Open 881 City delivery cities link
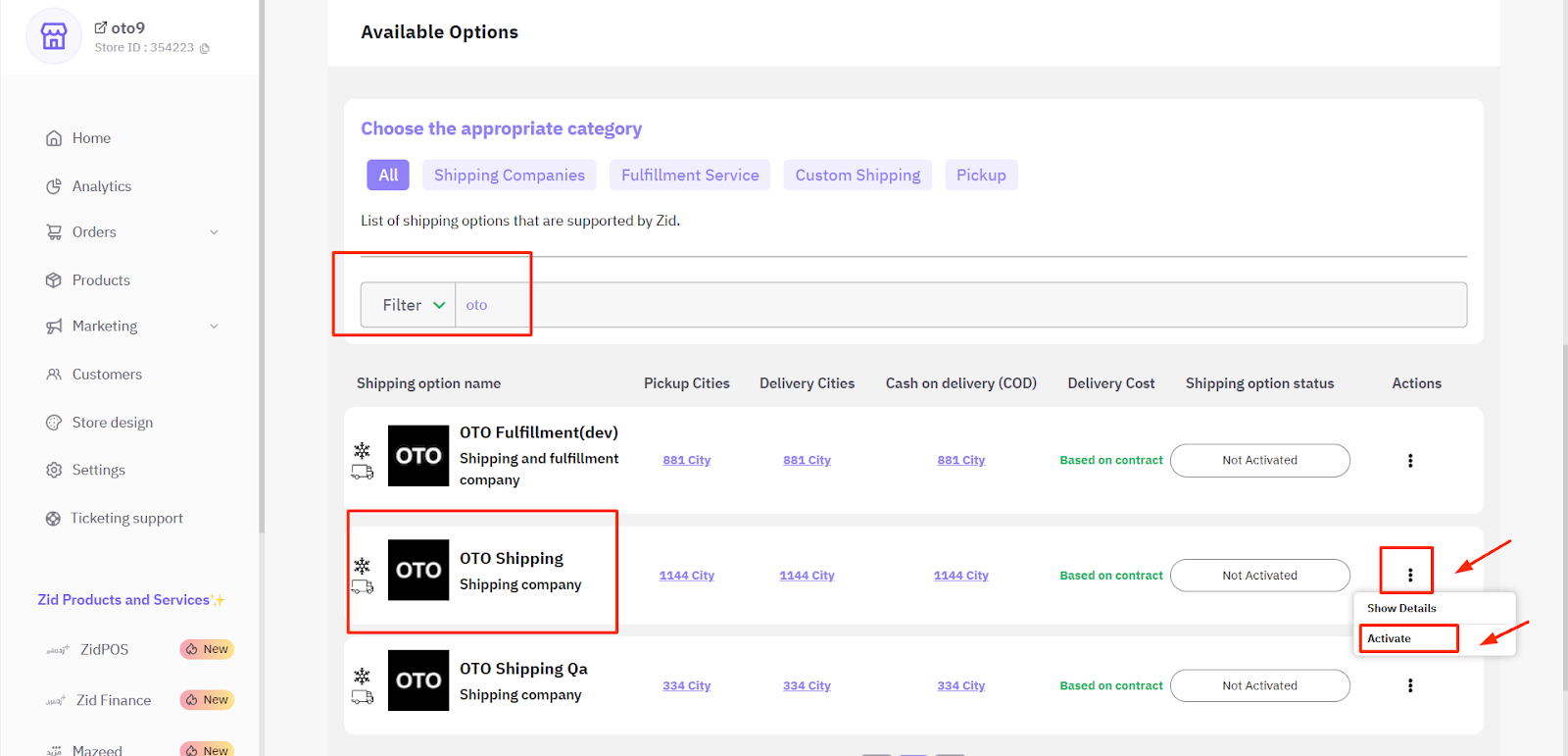1568x756 pixels. (x=807, y=460)
